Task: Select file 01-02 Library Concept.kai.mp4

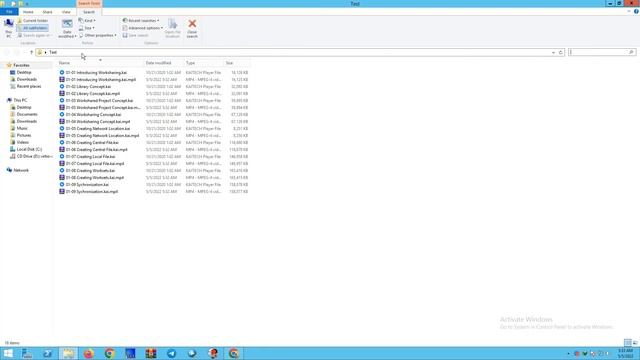Action: pos(93,93)
